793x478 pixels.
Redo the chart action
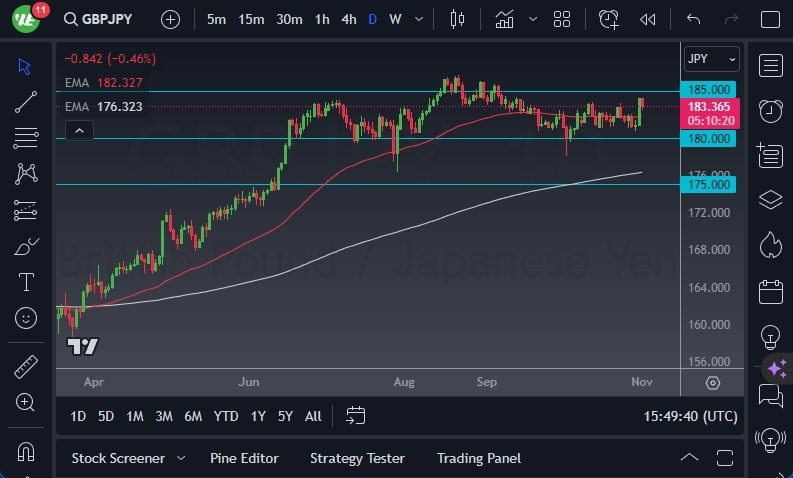(x=731, y=19)
